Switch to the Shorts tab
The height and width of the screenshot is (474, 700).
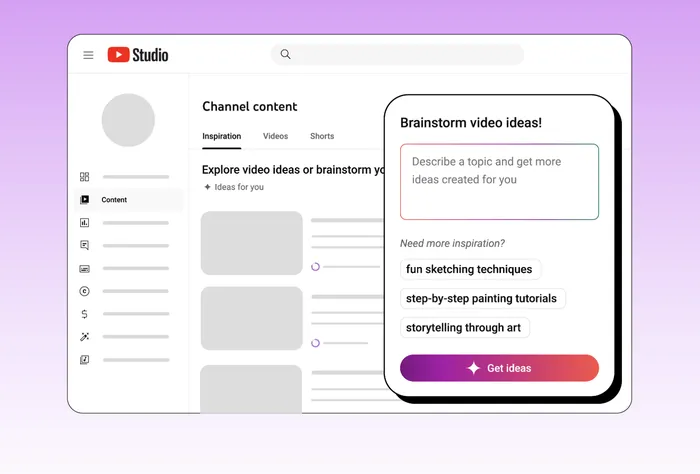[x=322, y=136]
